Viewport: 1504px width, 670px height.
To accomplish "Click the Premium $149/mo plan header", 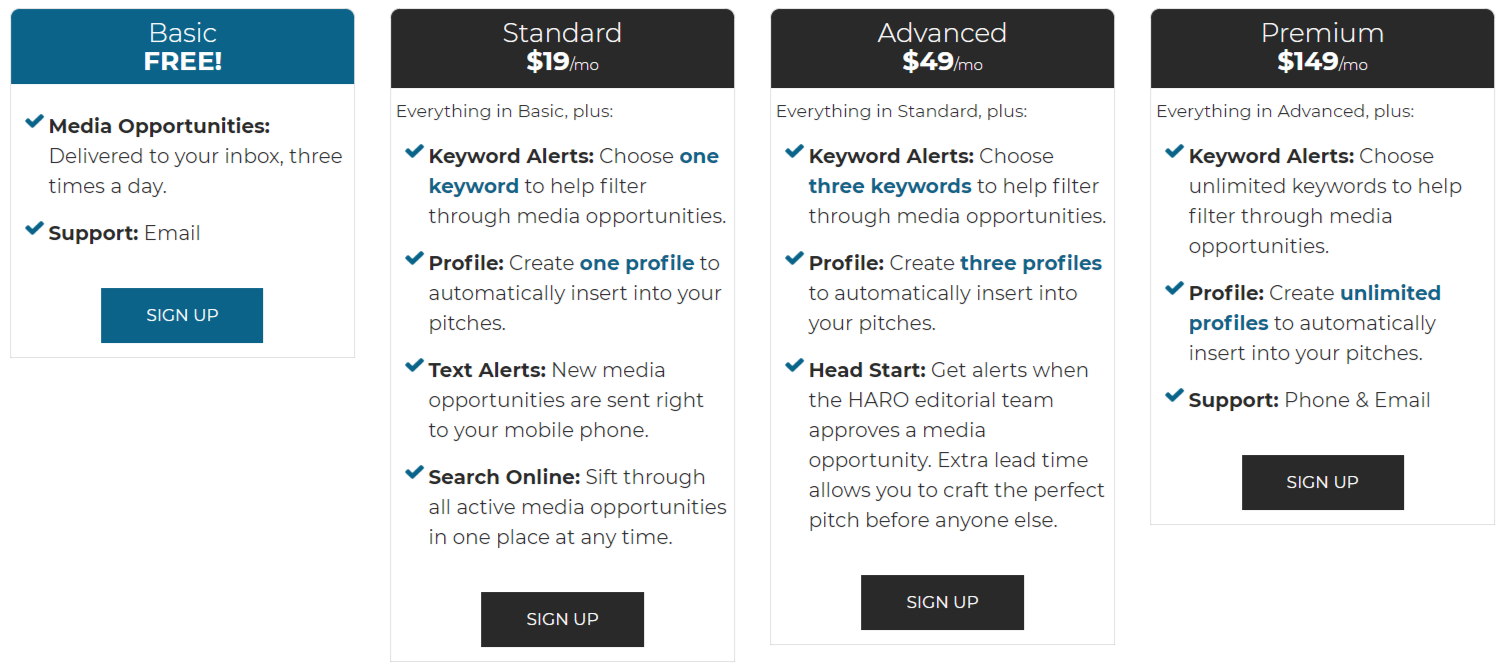I will [1322, 48].
